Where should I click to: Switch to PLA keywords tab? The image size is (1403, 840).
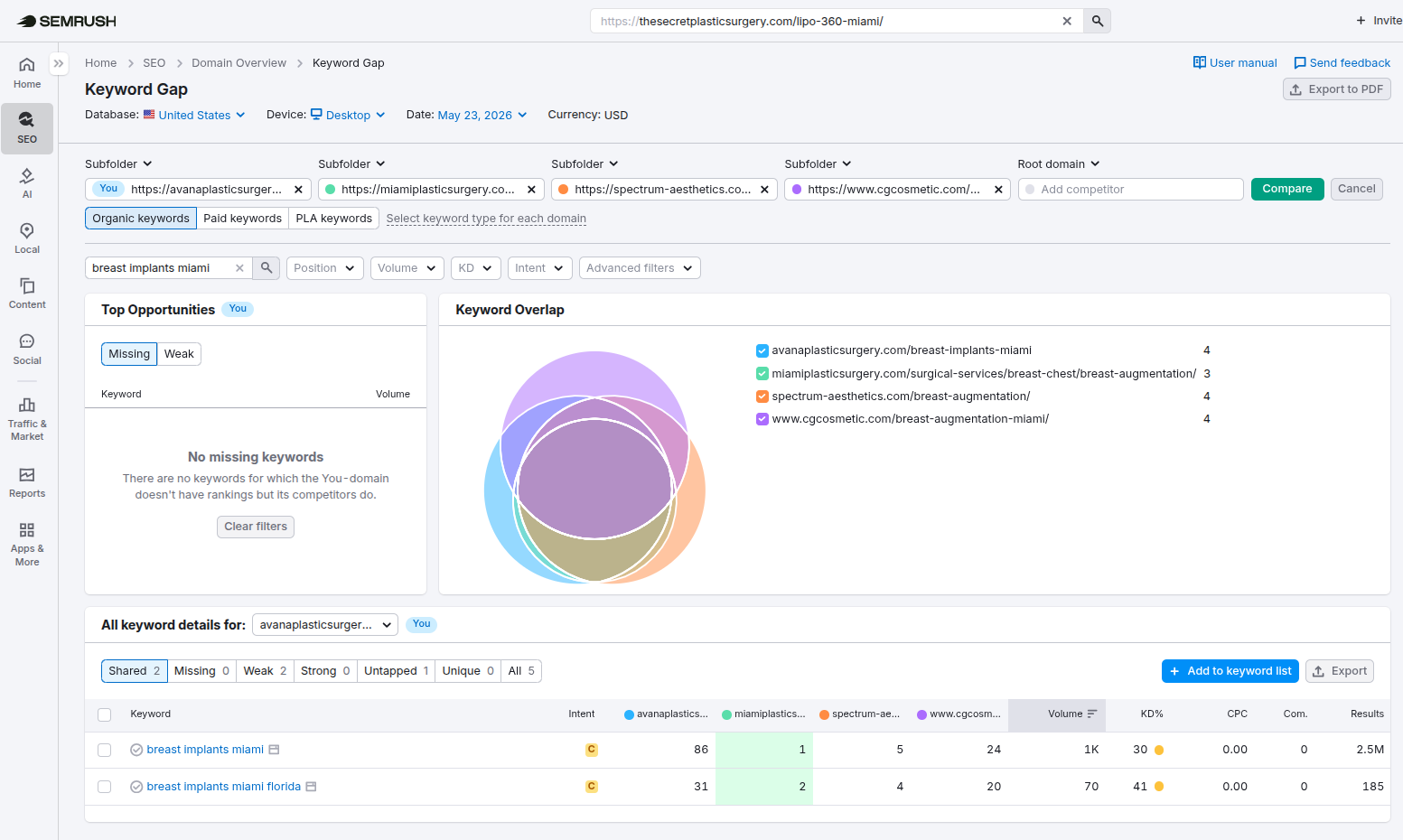[x=334, y=219]
